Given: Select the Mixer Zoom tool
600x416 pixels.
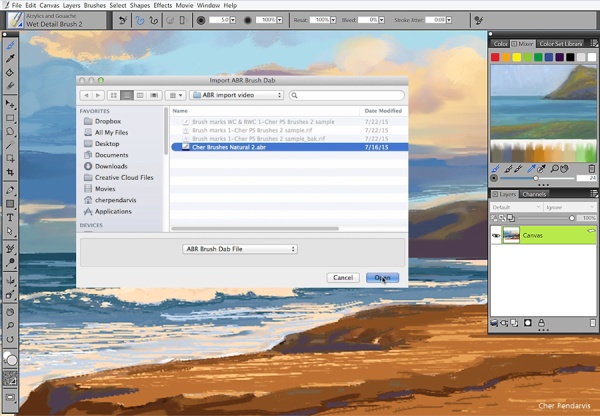Looking at the screenshot, I should [x=554, y=168].
